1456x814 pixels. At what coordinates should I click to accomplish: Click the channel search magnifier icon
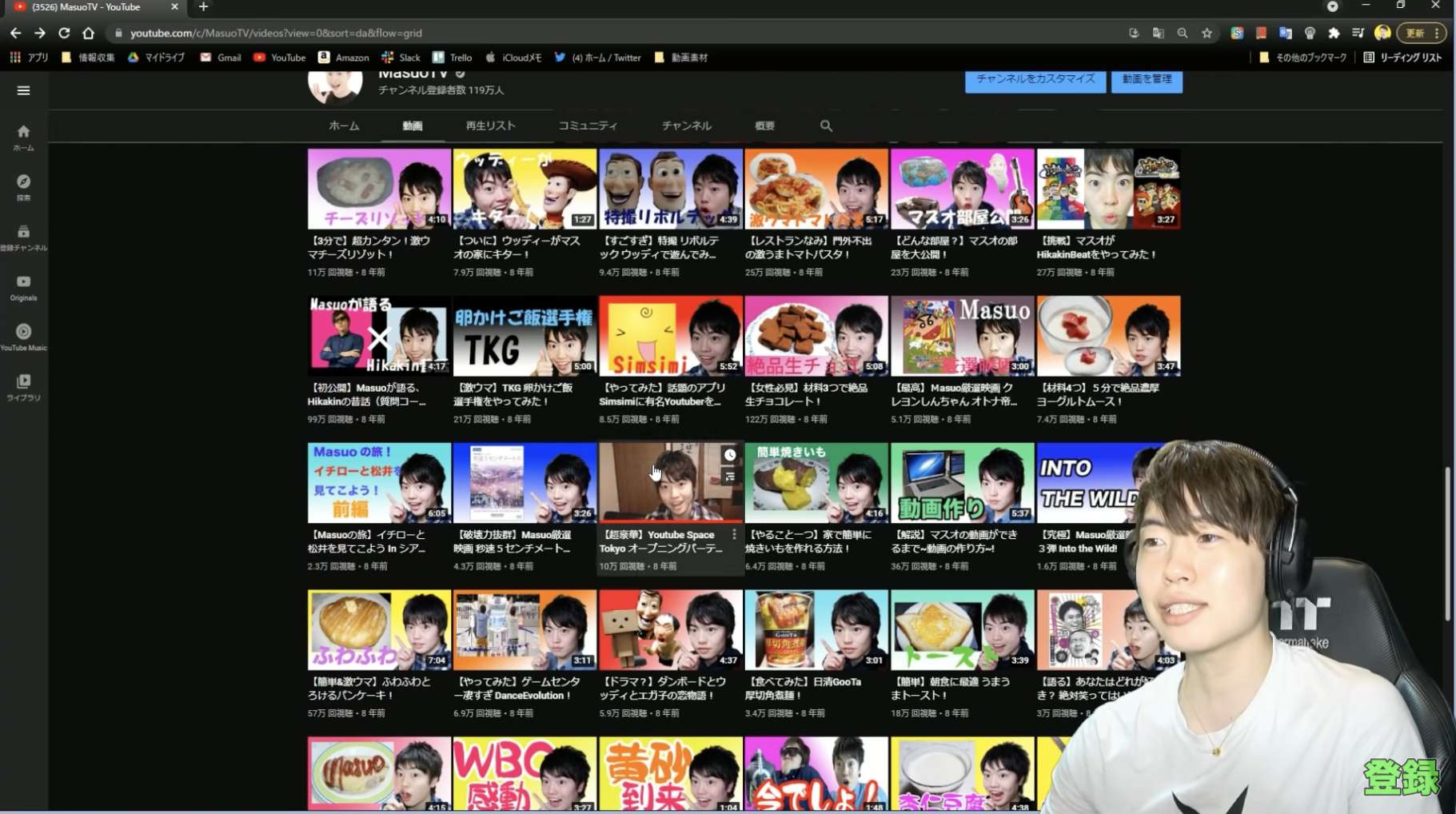(826, 126)
